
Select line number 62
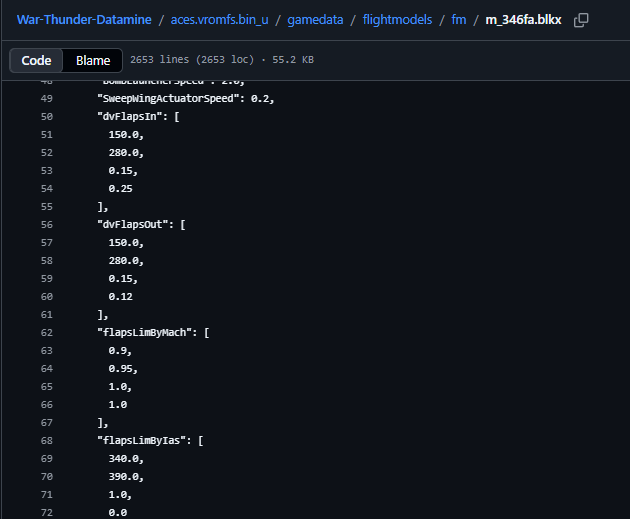pos(47,333)
